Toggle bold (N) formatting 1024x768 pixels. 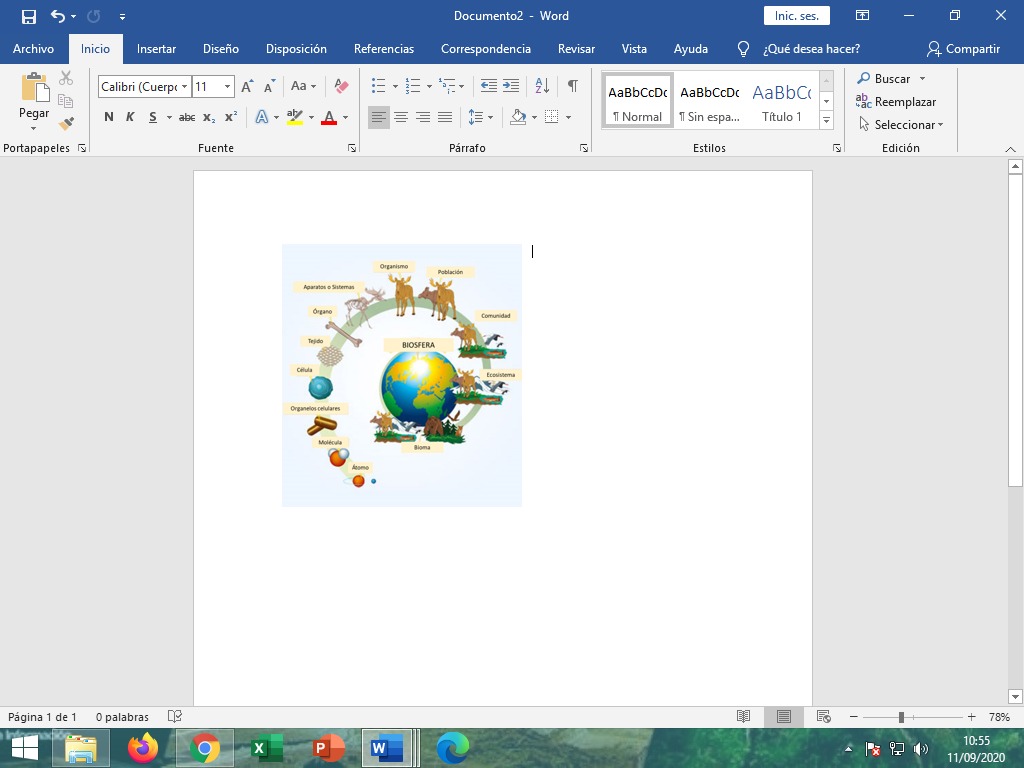coord(109,117)
